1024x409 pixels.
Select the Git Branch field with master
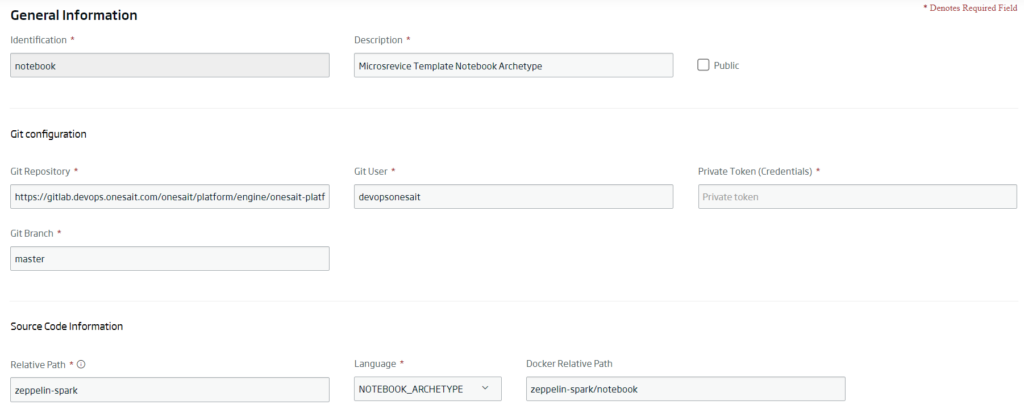(170, 259)
